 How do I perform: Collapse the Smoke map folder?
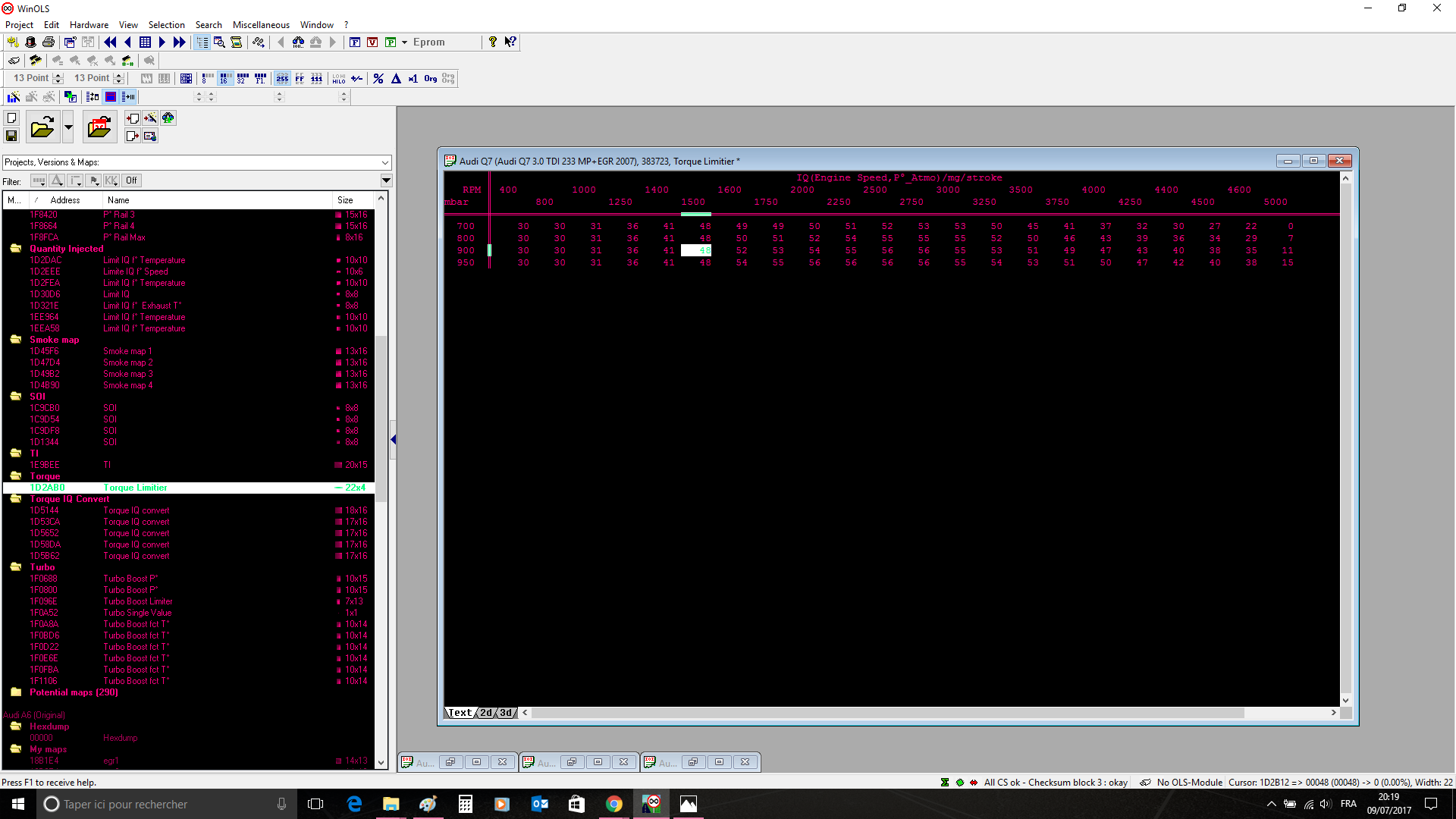(x=15, y=340)
